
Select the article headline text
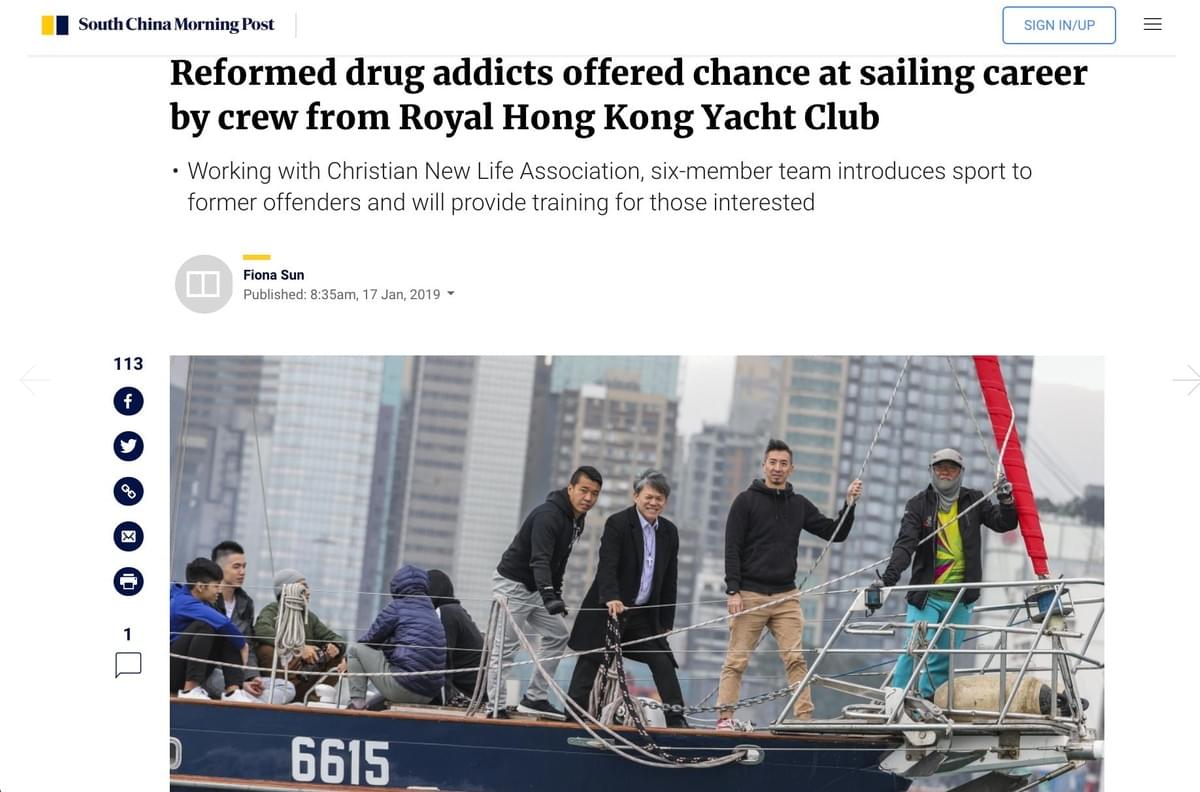pos(628,95)
